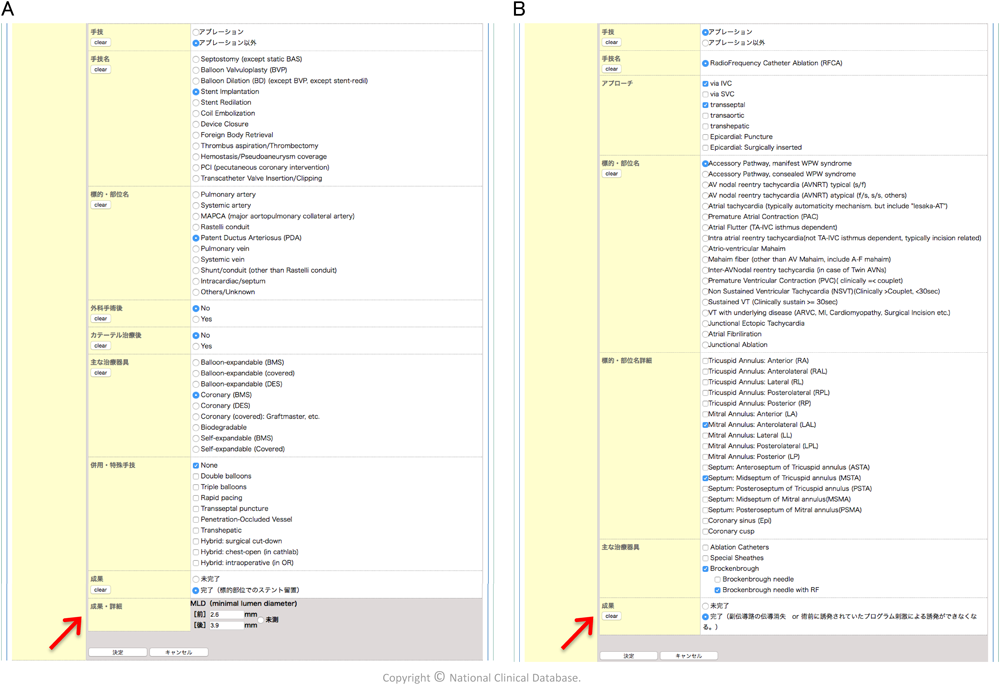Uncheck the via IVC approach checkbox
This screenshot has height=685, width=1000.
pos(705,84)
